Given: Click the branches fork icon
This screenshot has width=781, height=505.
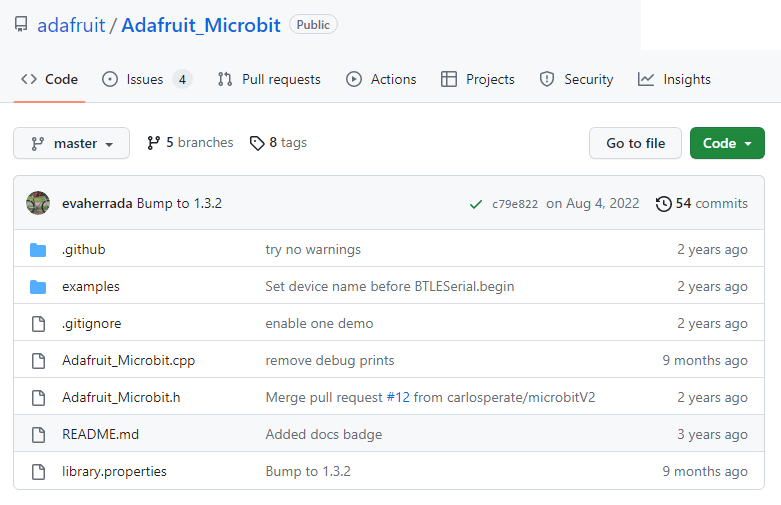Looking at the screenshot, I should [x=154, y=143].
